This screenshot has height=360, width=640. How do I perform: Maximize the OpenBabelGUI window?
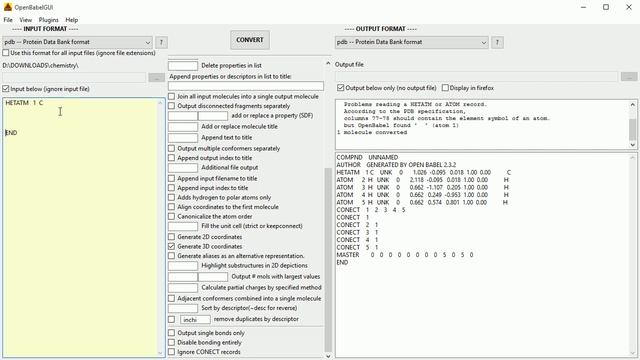(606, 7)
